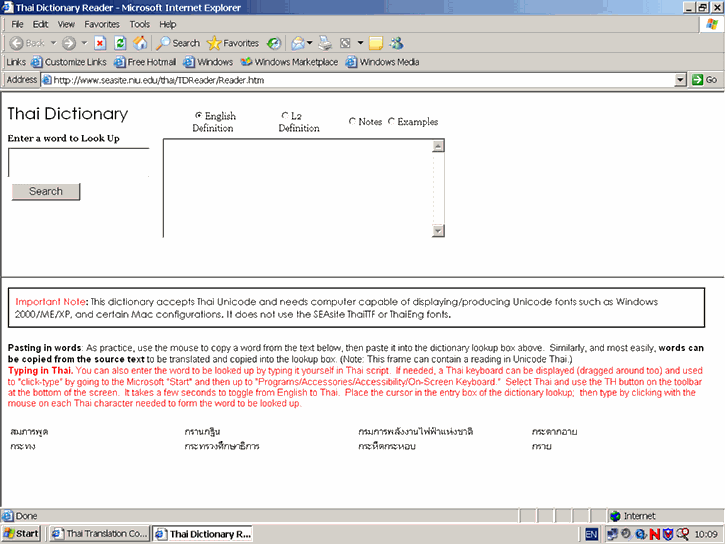Click the Start button
725x544 pixels.
[x=21, y=534]
